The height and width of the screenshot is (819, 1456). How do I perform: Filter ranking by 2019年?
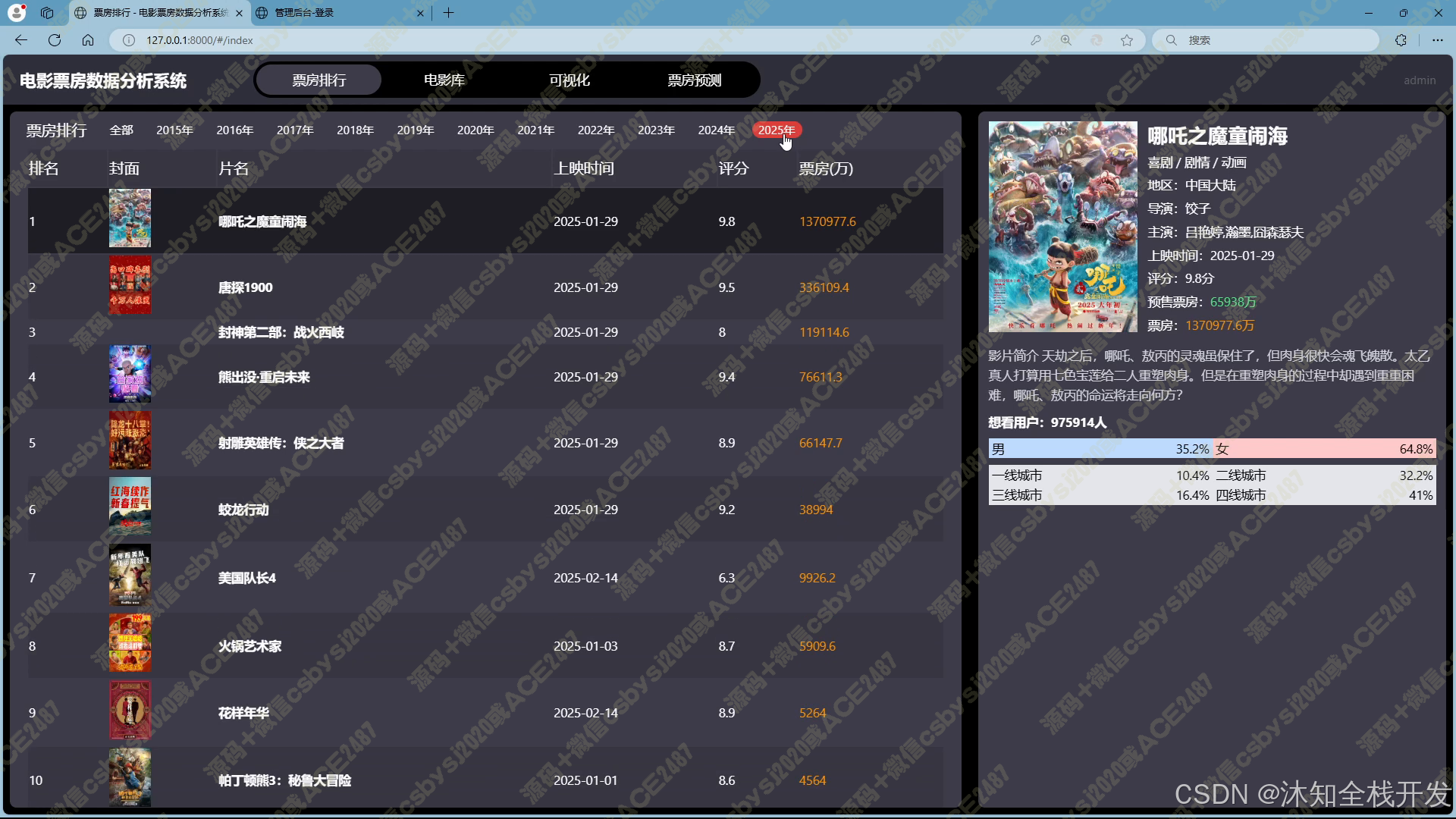tap(415, 130)
